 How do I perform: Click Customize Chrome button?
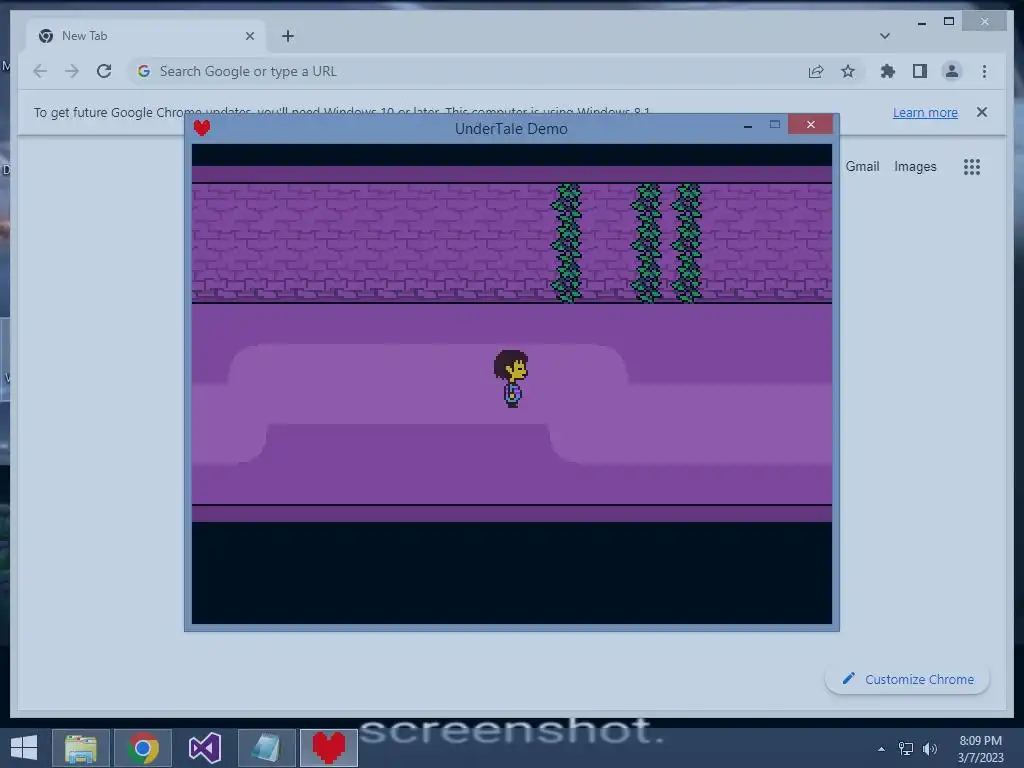[x=907, y=679]
